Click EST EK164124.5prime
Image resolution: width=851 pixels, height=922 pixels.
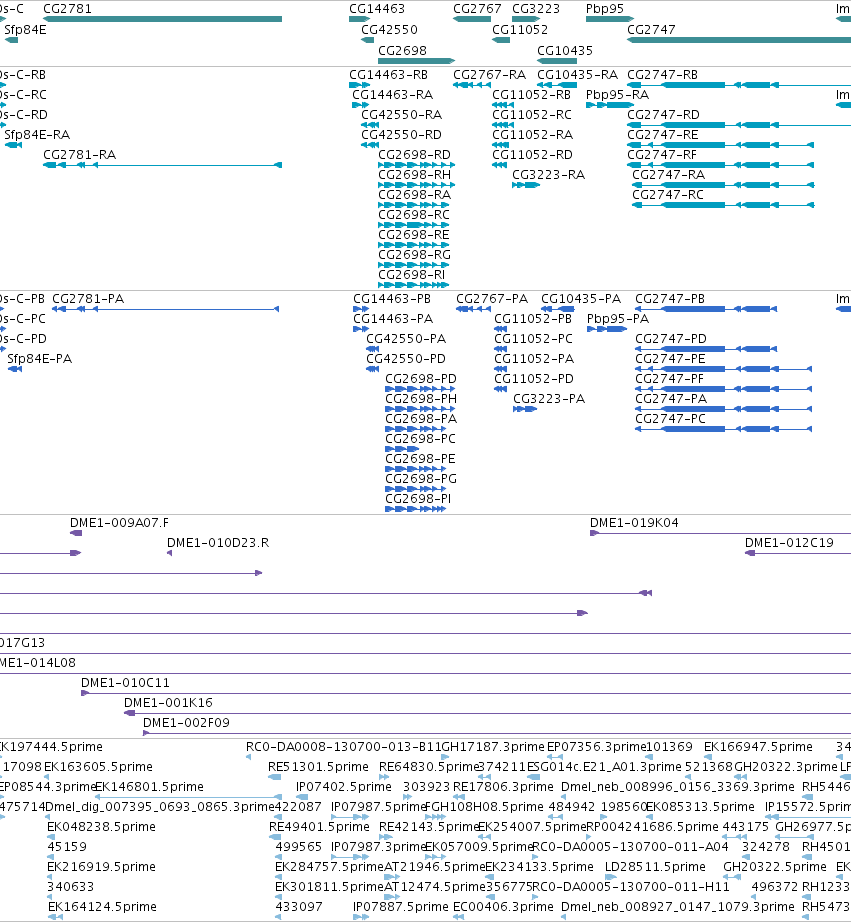pyautogui.click(x=102, y=907)
